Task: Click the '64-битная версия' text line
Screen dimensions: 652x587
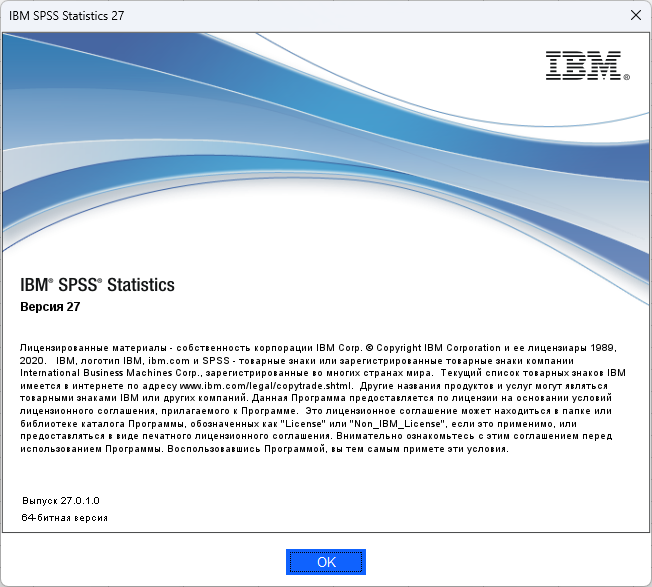Action: coord(64,518)
